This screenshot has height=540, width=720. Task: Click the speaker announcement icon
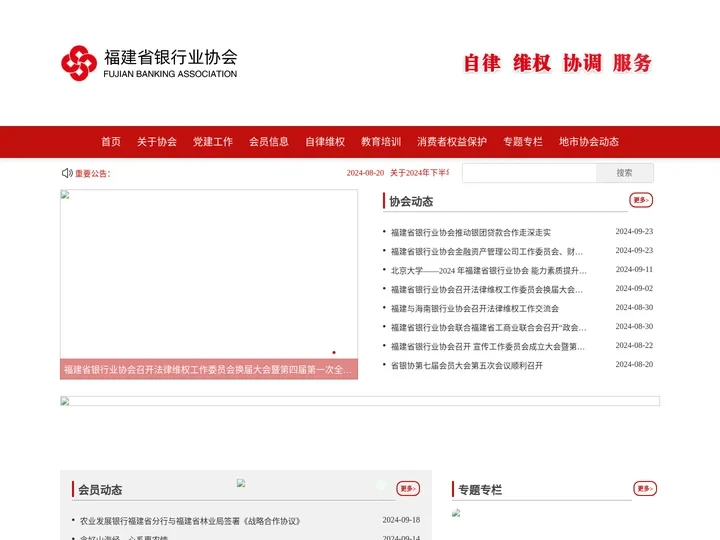click(x=67, y=173)
